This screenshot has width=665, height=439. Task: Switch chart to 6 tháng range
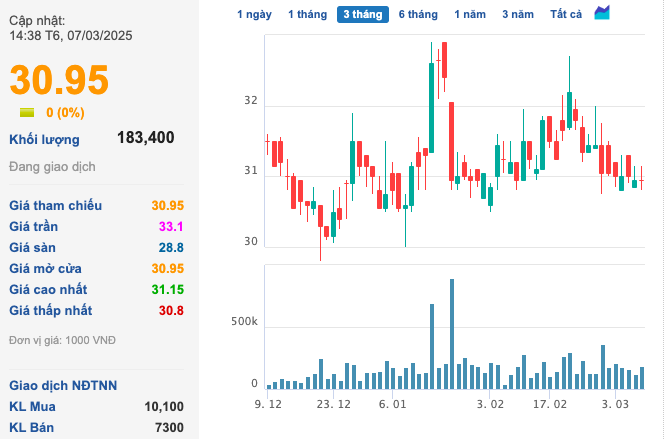tap(418, 14)
